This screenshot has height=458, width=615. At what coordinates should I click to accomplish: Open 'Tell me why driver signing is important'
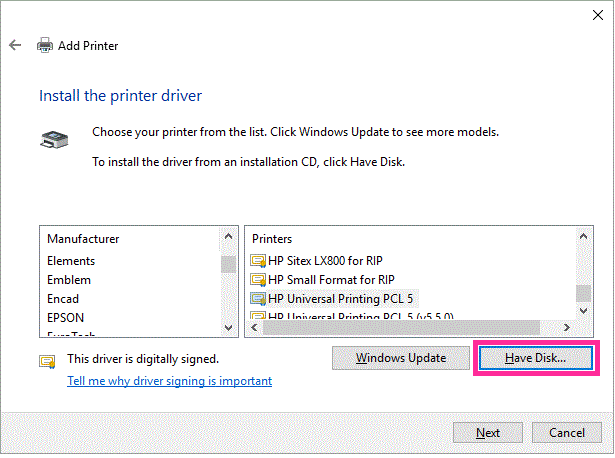pyautogui.click(x=169, y=381)
